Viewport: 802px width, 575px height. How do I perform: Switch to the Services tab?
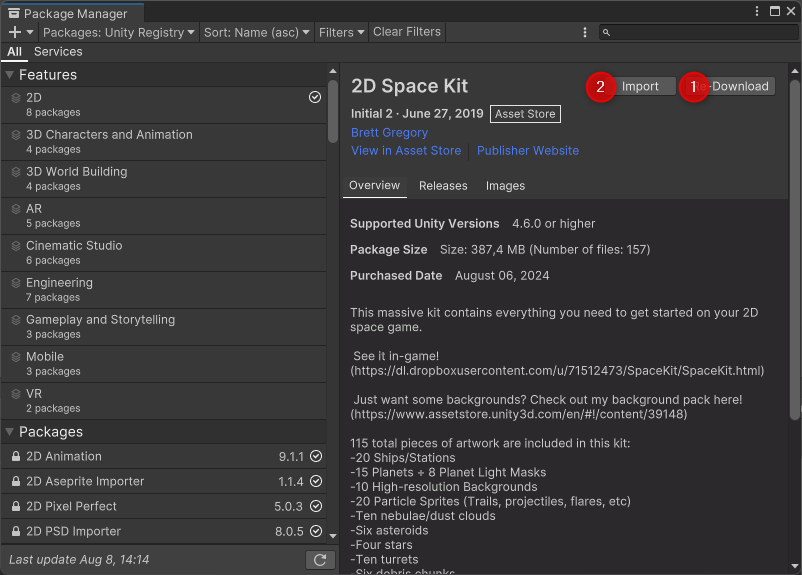[x=58, y=52]
